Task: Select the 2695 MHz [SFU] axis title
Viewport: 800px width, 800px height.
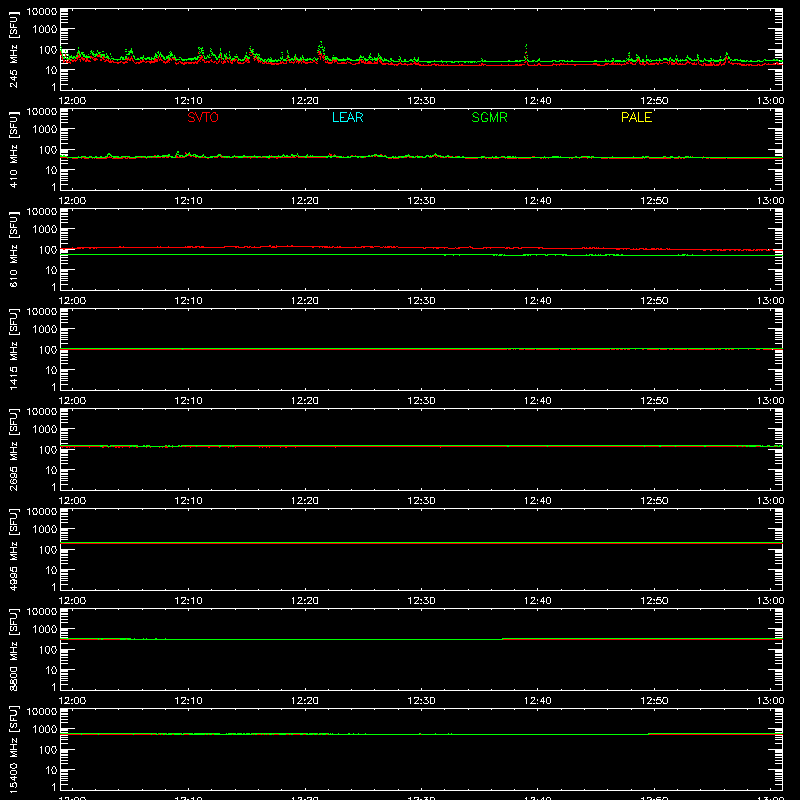Action: [x=13, y=449]
